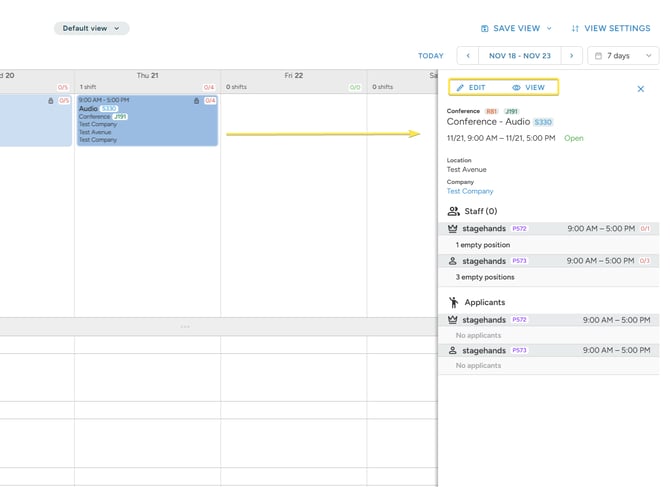Click the Save View disk icon
This screenshot has height=487, width=670.
[x=485, y=29]
